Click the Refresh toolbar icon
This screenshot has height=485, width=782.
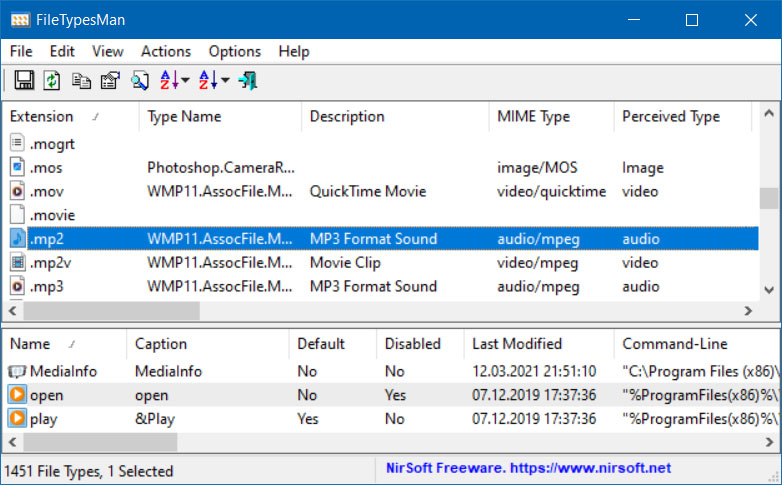pyautogui.click(x=52, y=80)
